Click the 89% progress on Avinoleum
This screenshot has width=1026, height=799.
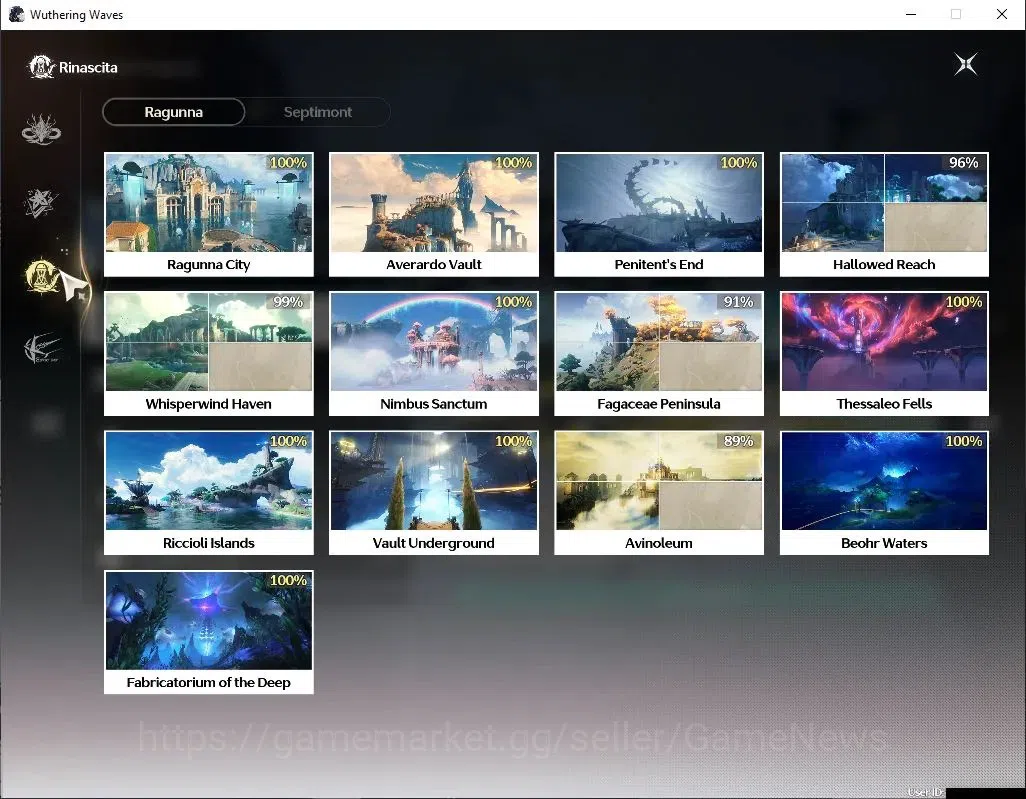tap(738, 441)
